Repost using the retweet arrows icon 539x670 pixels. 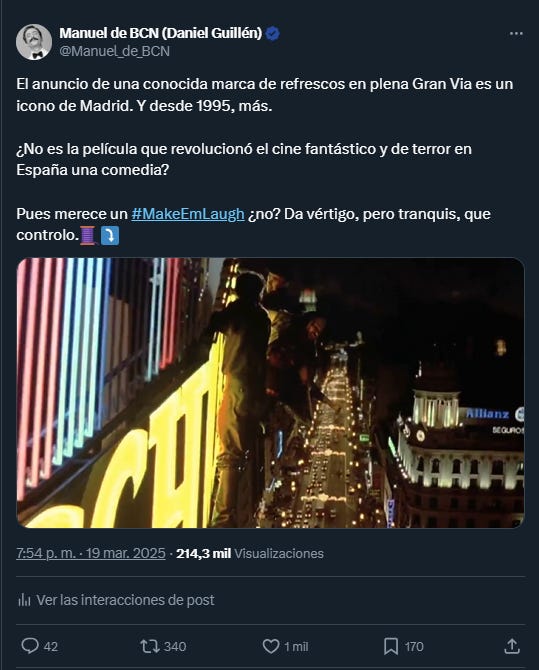tap(150, 646)
